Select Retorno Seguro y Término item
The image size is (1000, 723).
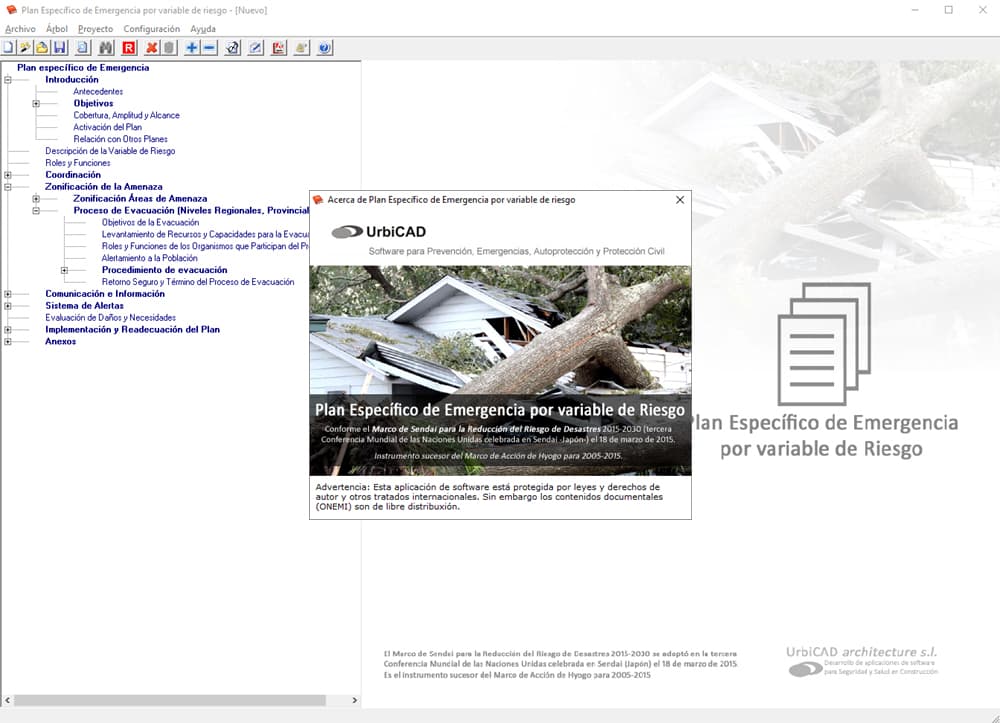tap(198, 282)
